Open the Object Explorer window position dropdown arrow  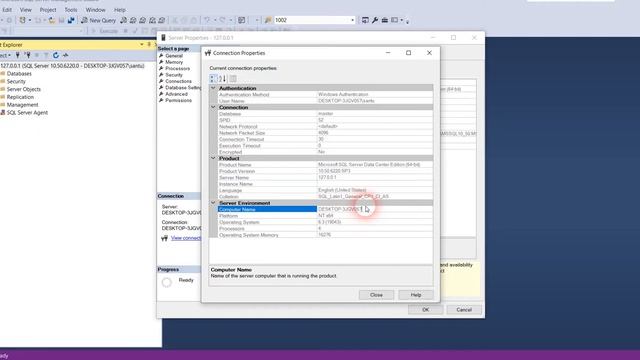[x=142, y=44]
